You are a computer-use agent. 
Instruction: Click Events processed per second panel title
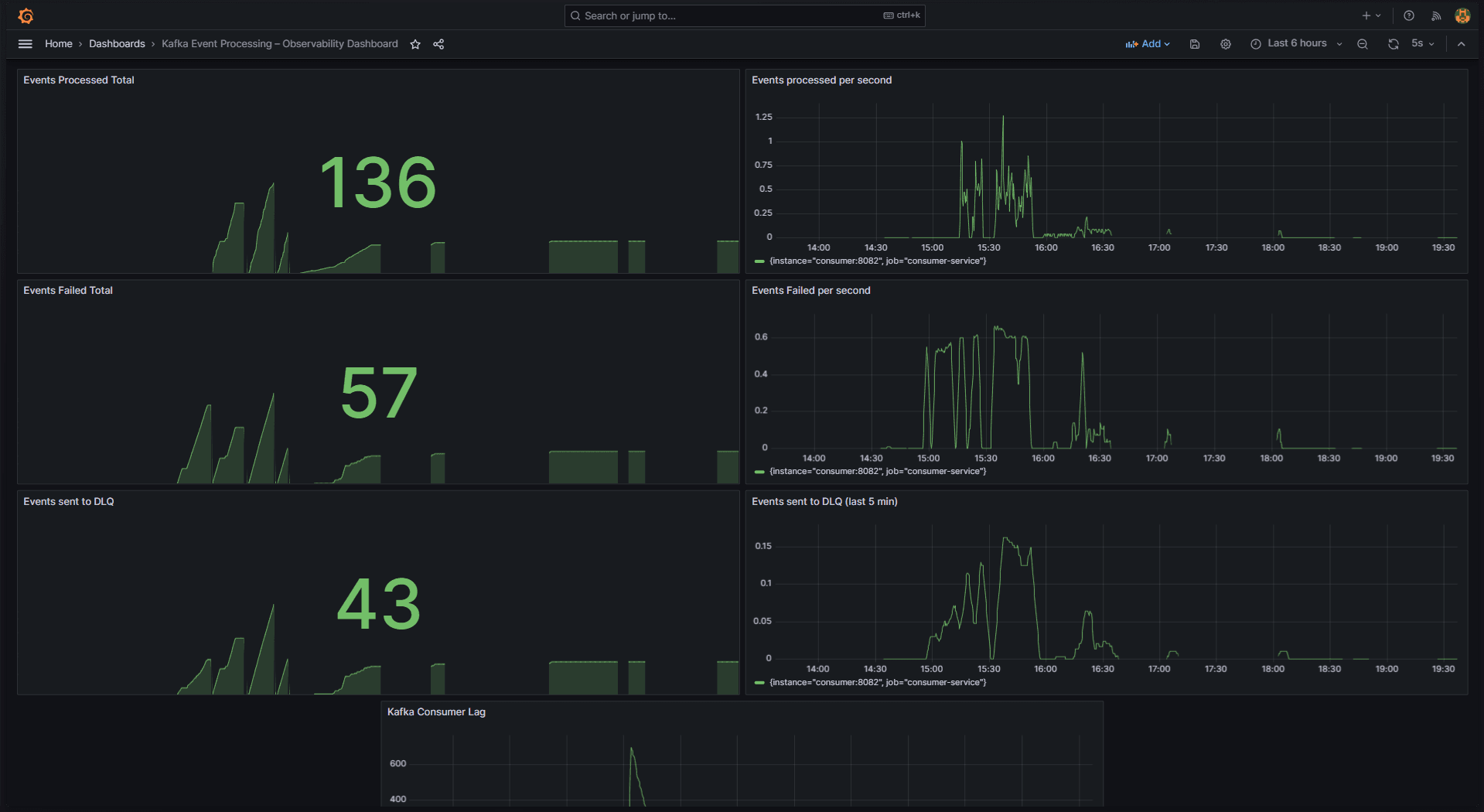click(x=822, y=80)
